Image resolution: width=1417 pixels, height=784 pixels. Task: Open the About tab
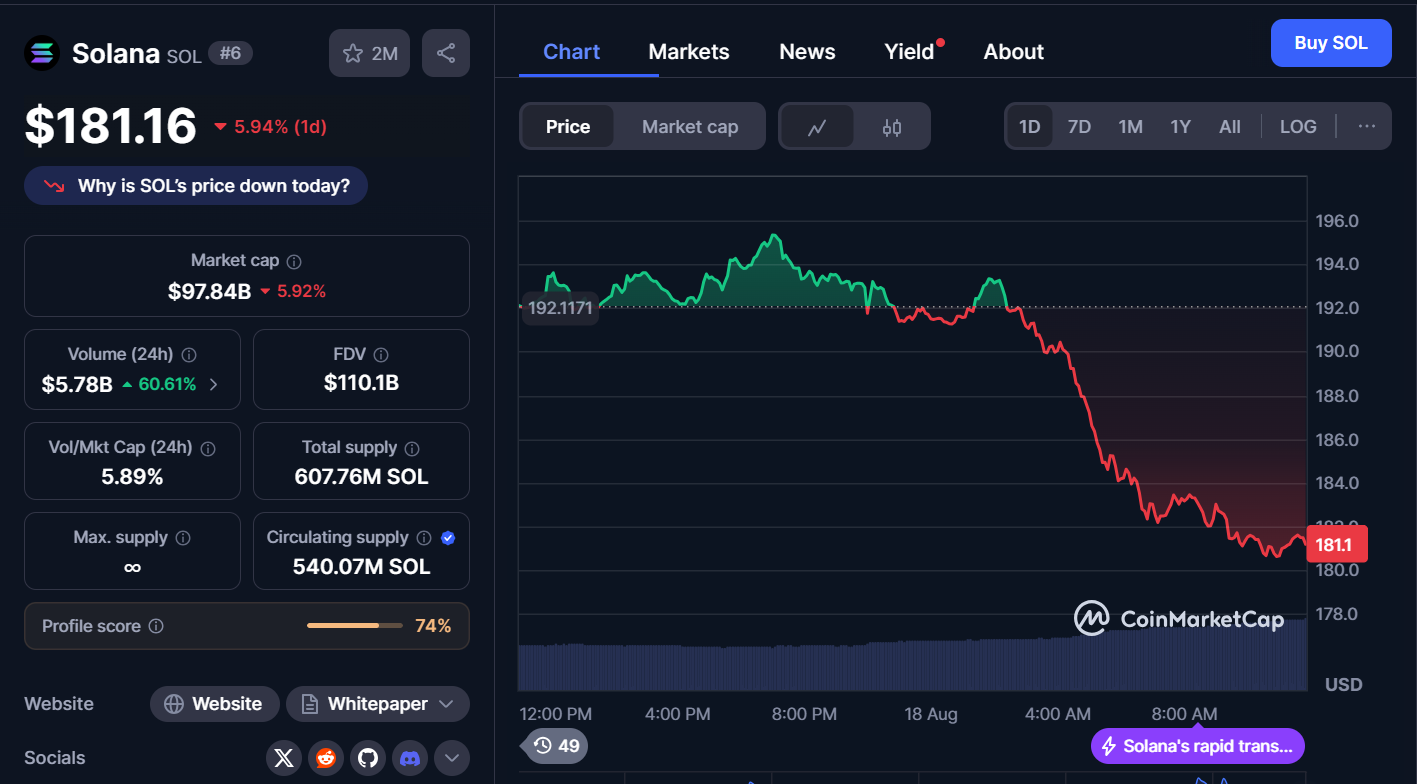(1014, 52)
